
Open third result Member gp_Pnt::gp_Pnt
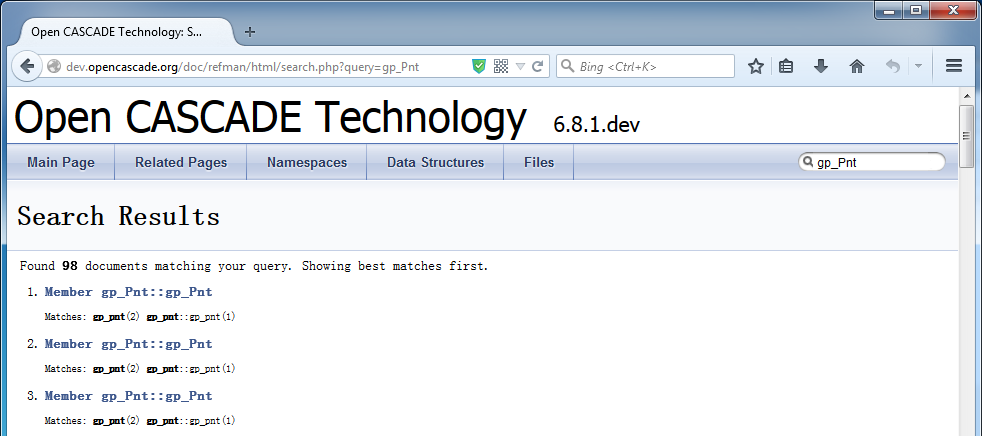coord(128,396)
